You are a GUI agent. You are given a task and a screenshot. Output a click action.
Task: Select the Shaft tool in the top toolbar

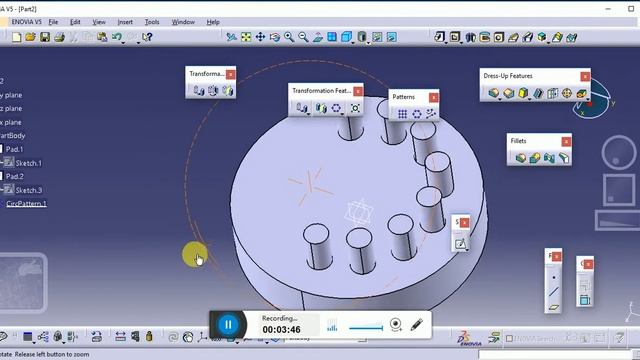[470, 37]
